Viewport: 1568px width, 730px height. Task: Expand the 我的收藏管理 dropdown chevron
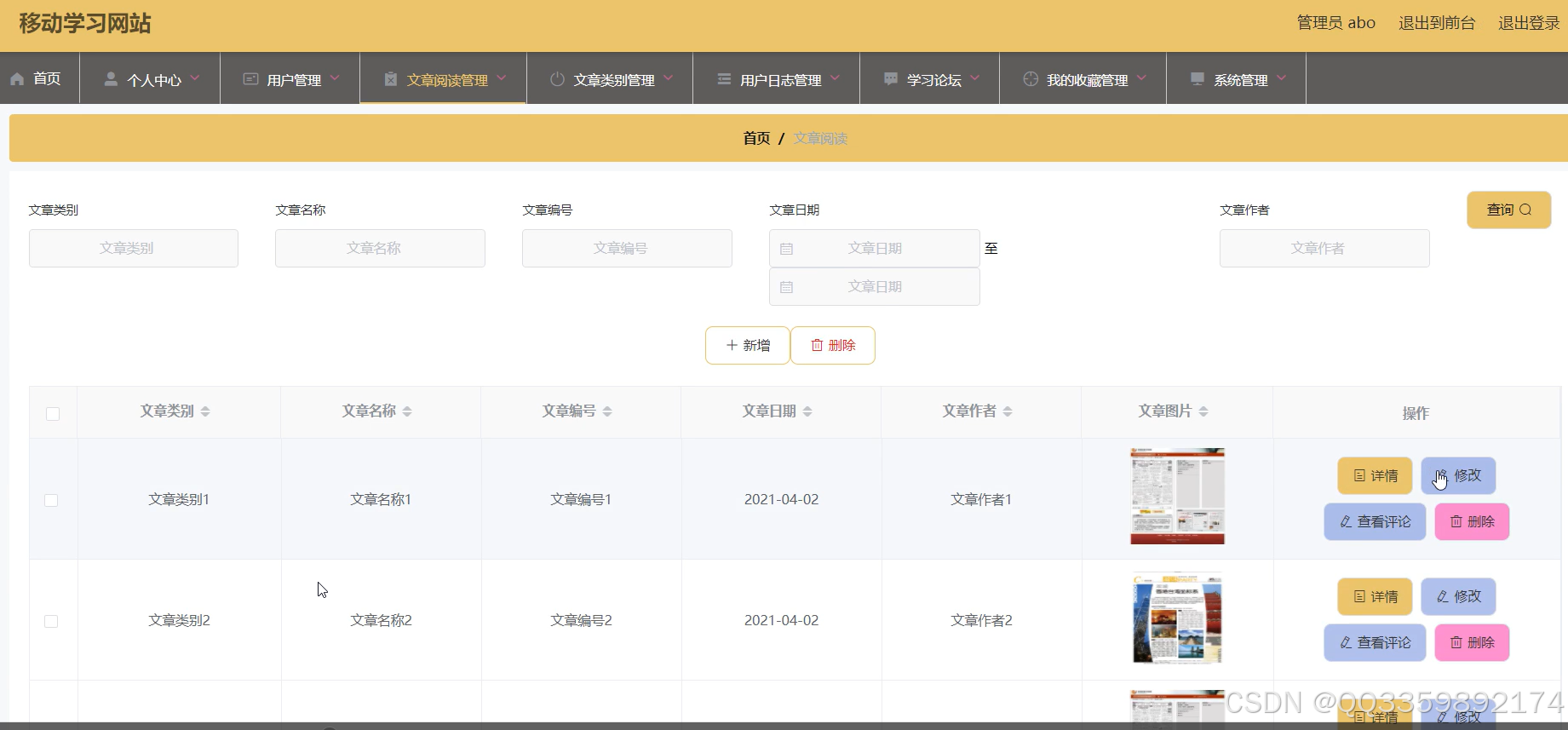[1142, 78]
